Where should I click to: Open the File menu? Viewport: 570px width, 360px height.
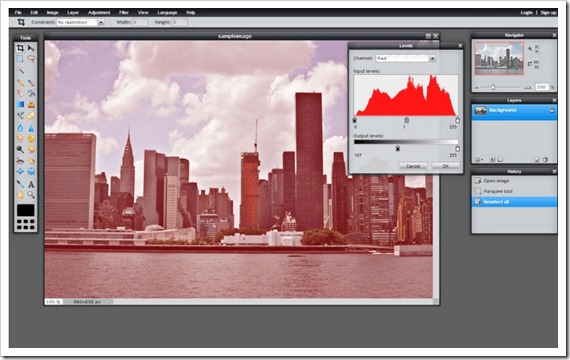[x=18, y=13]
